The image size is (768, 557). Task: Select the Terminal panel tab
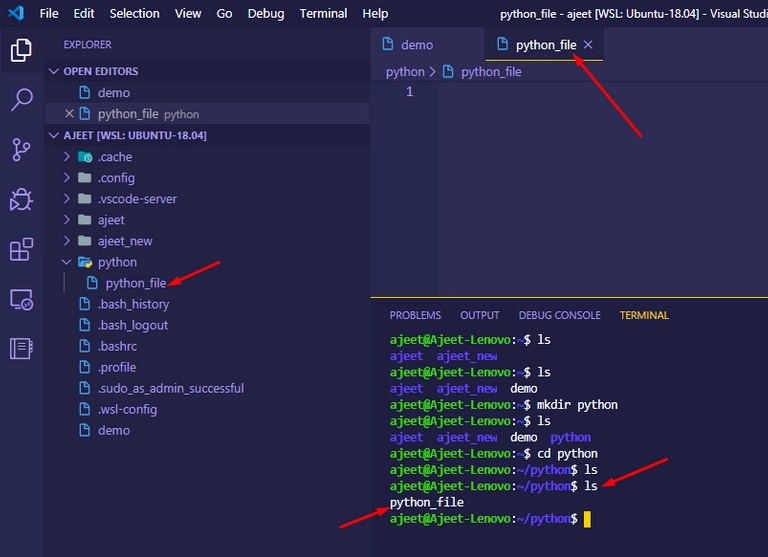coord(644,315)
